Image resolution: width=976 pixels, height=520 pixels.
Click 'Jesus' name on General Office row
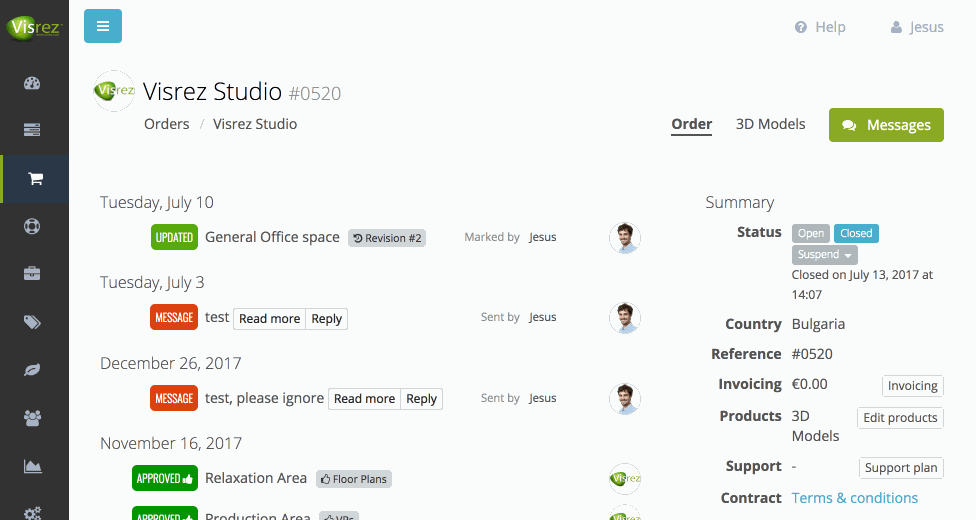(543, 237)
